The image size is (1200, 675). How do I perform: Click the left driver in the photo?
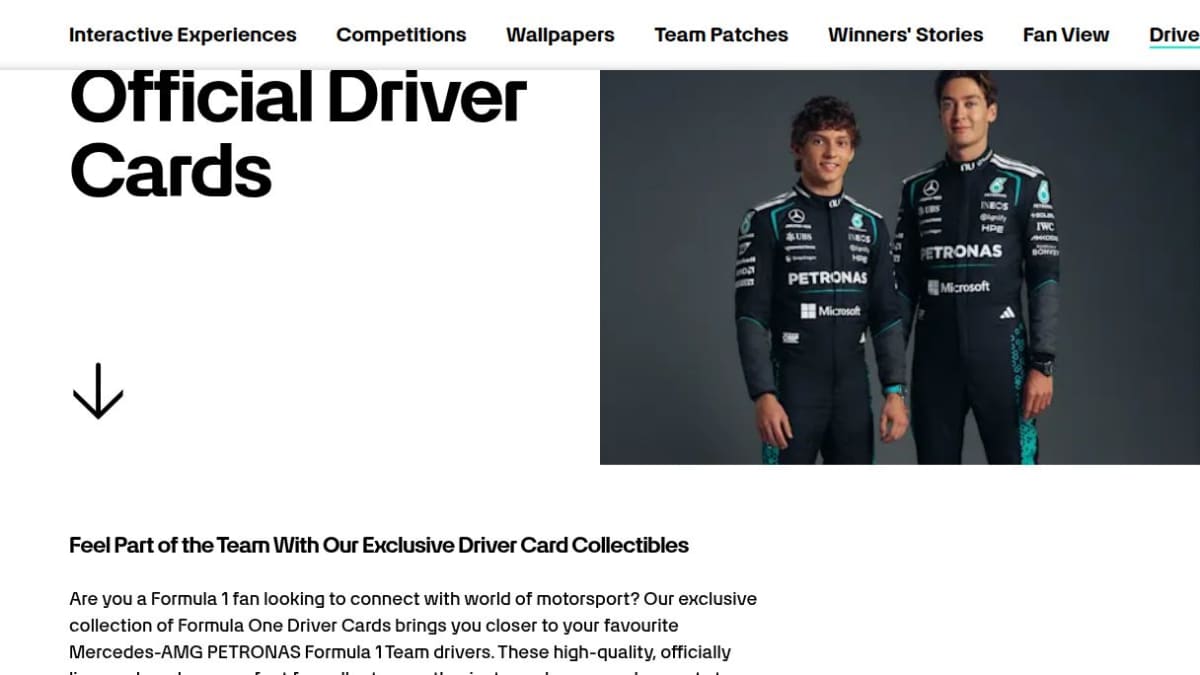818,285
